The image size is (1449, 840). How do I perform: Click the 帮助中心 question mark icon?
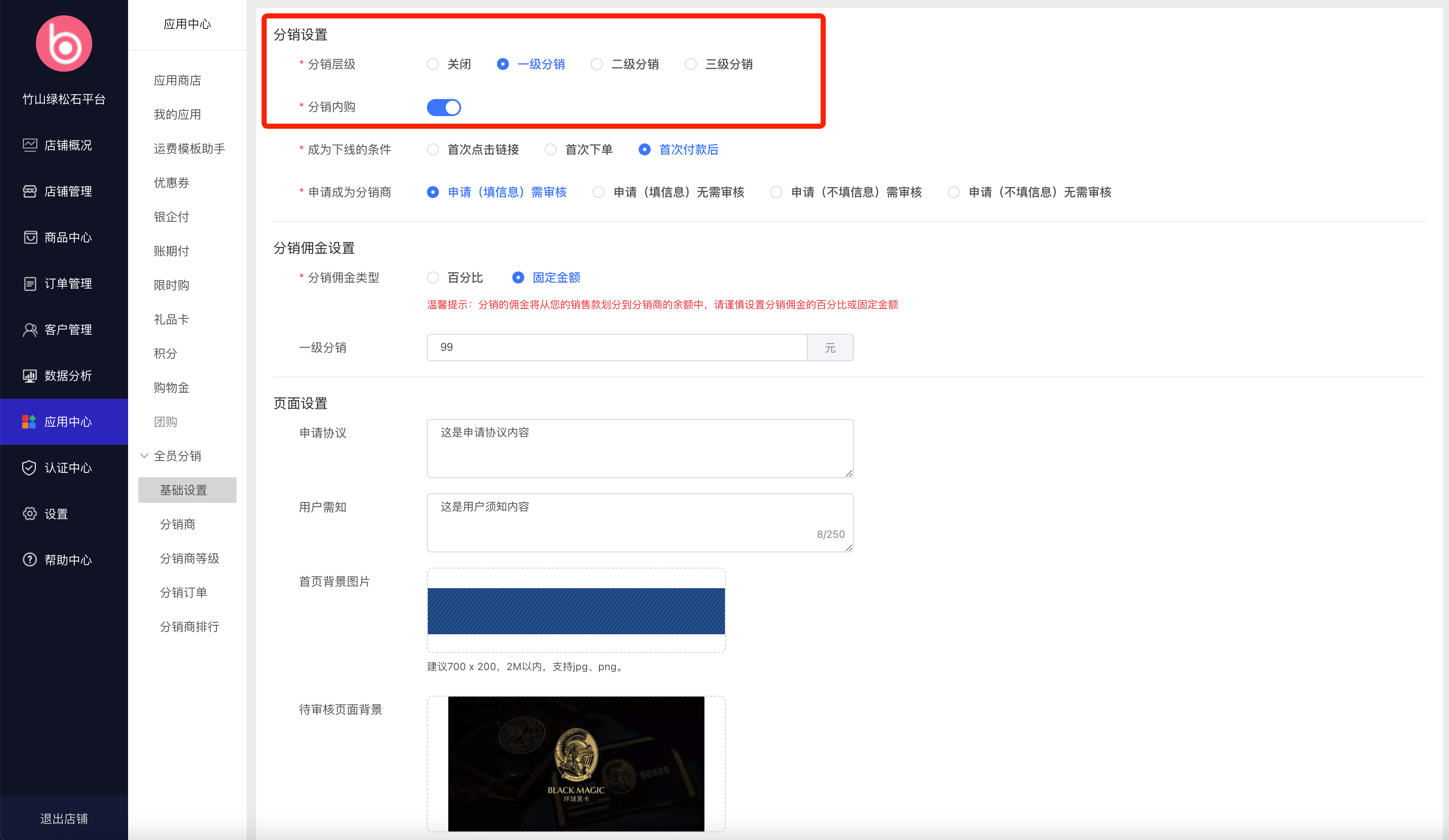(x=30, y=560)
